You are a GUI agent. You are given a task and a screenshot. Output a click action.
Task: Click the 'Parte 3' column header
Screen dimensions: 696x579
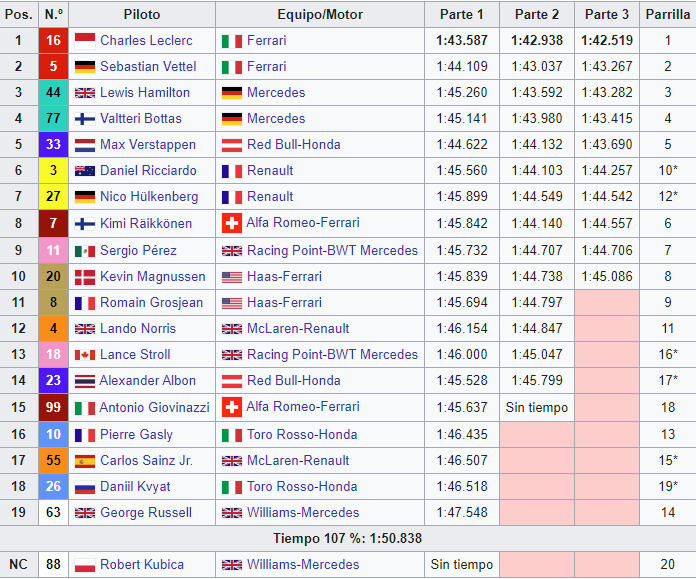pos(607,14)
